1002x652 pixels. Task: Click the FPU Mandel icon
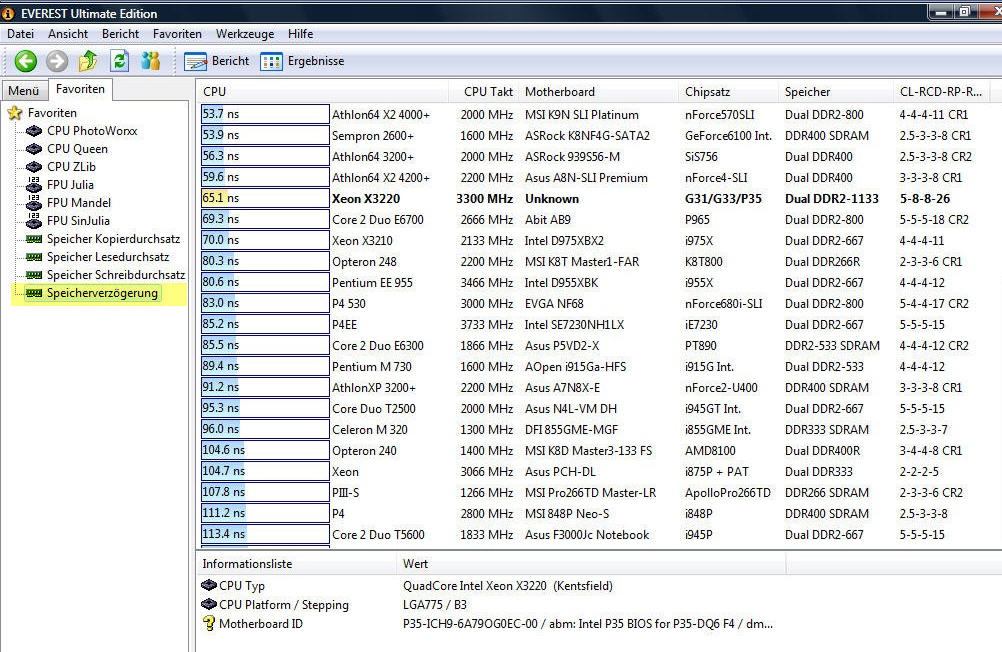[x=34, y=202]
